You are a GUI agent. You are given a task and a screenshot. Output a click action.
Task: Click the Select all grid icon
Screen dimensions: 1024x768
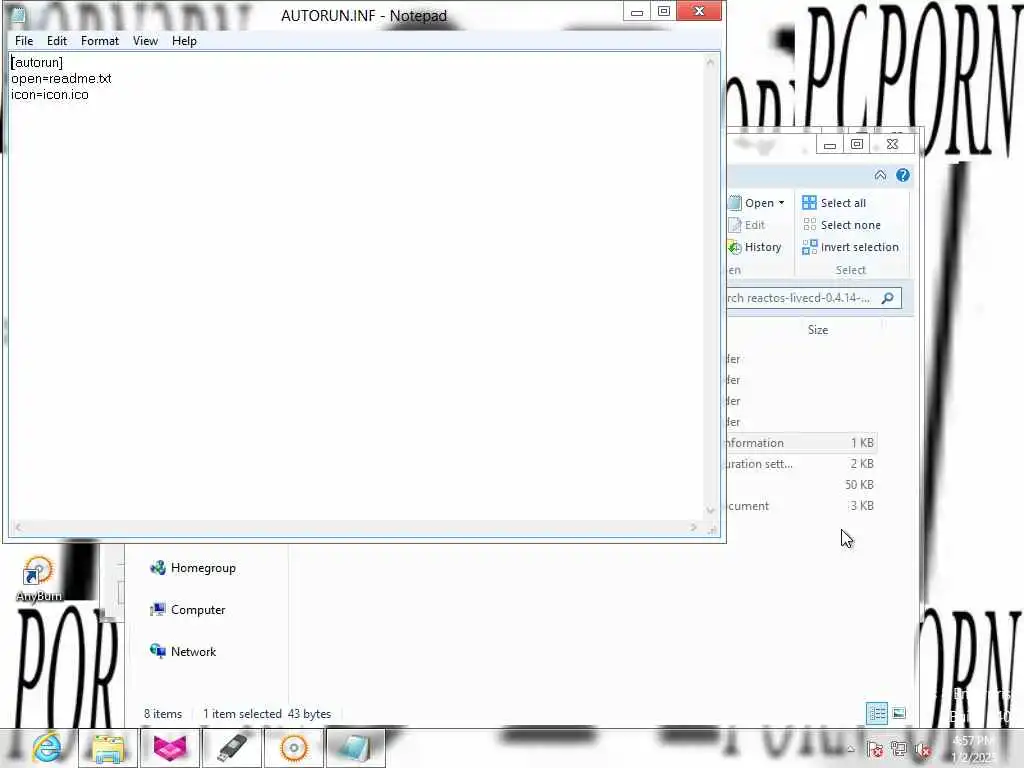[x=809, y=202]
